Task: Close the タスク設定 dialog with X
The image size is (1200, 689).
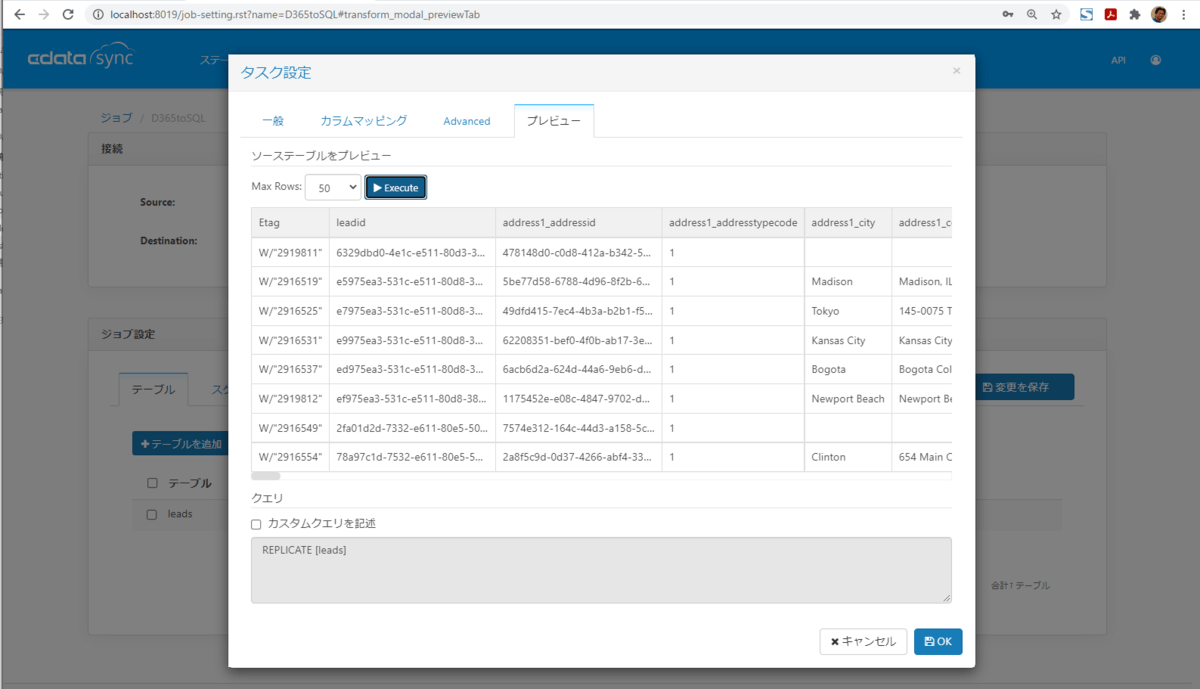Action: (956, 71)
